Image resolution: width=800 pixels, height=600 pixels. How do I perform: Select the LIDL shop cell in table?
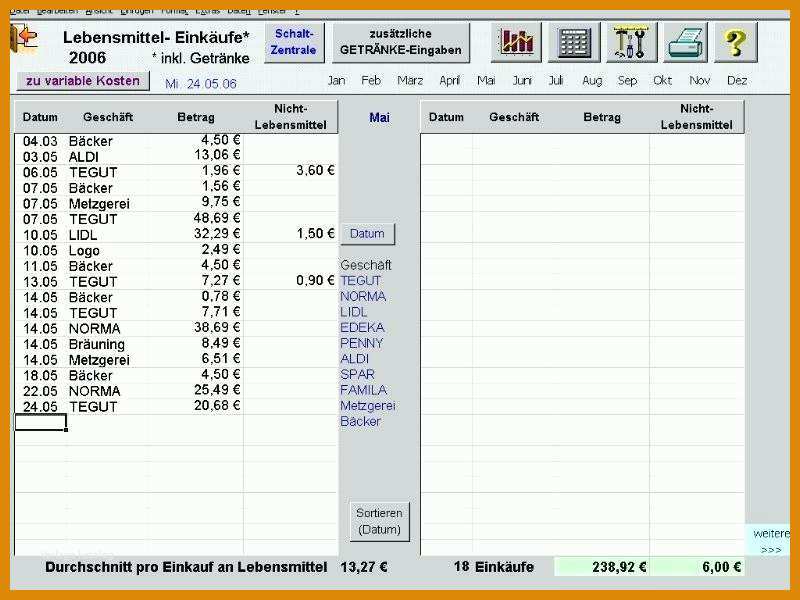[x=108, y=235]
